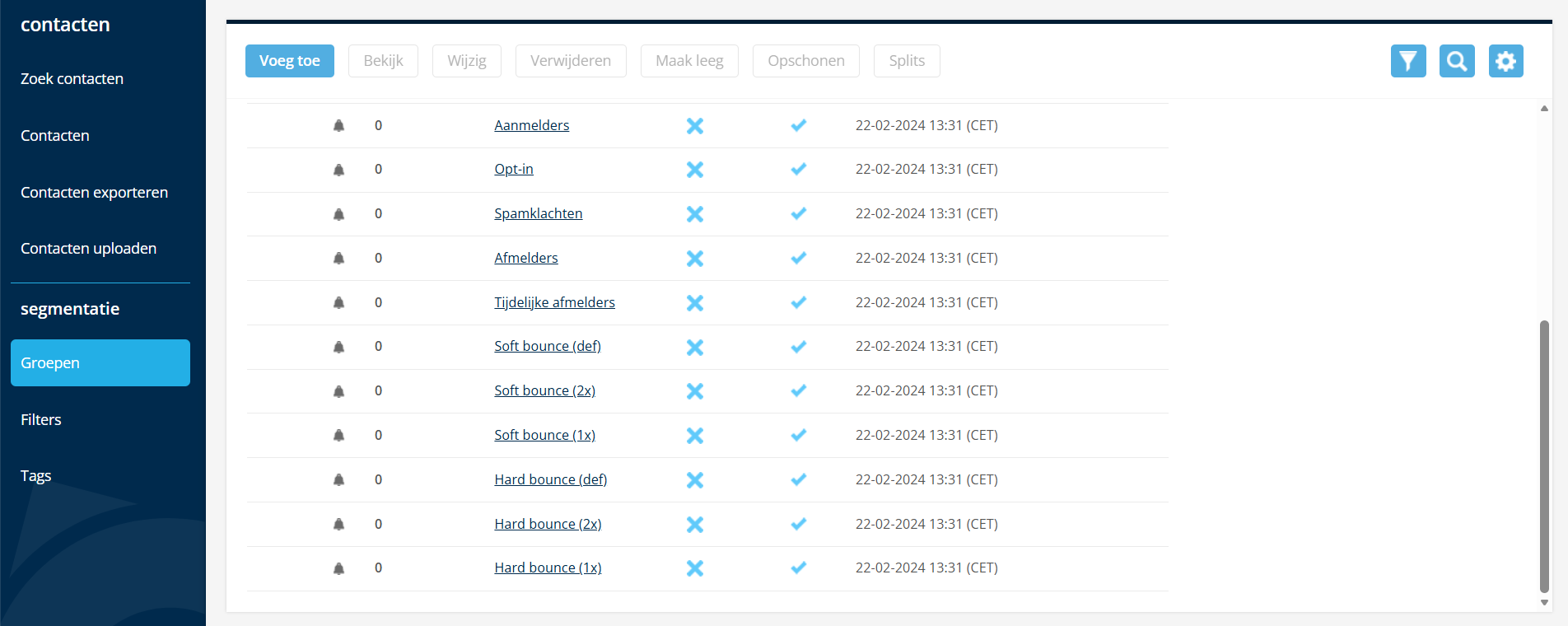
Task: Click the scrollbar down arrow
Action: 1544,603
